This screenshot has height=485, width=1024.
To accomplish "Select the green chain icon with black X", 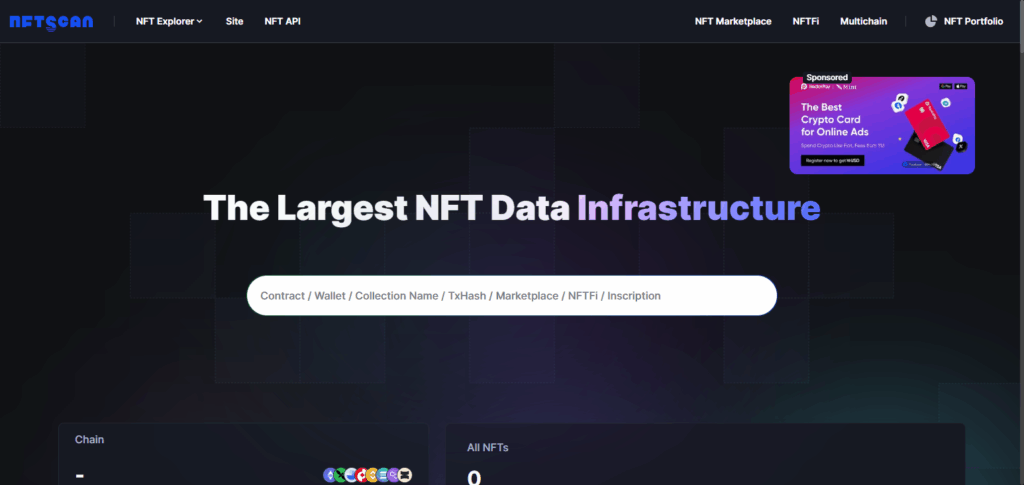I will coord(340,475).
